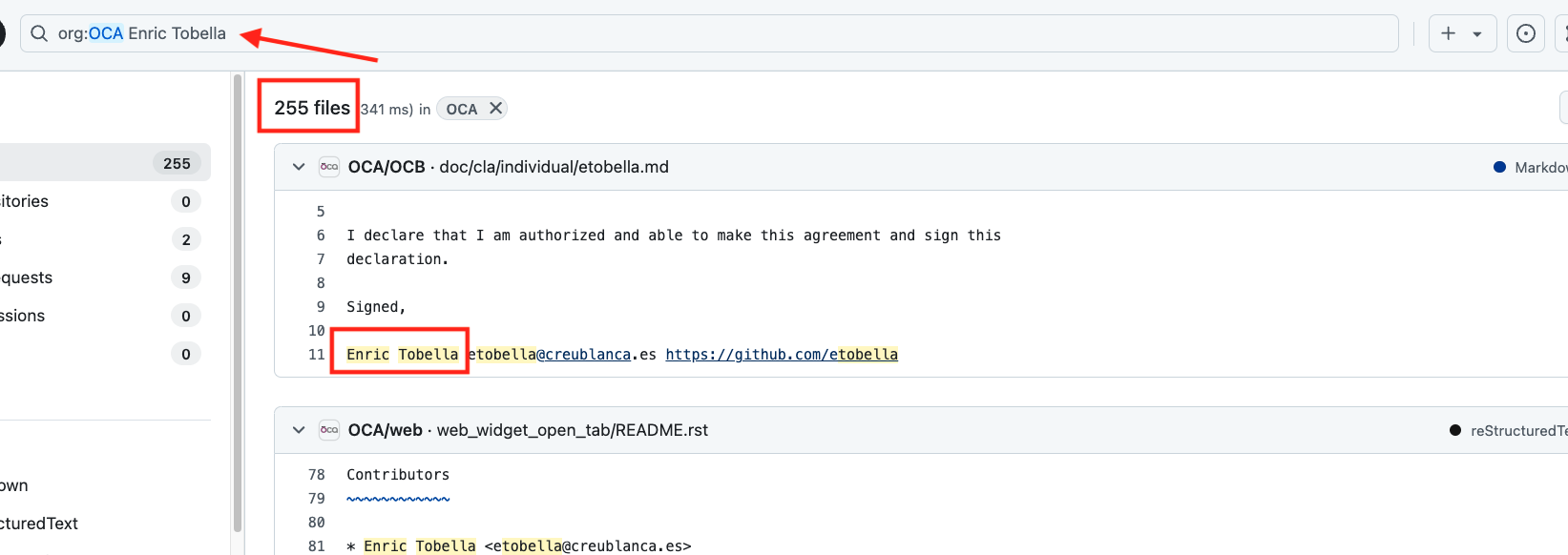Select the repositories filter showing 0
The height and width of the screenshot is (555, 1568).
(105, 201)
